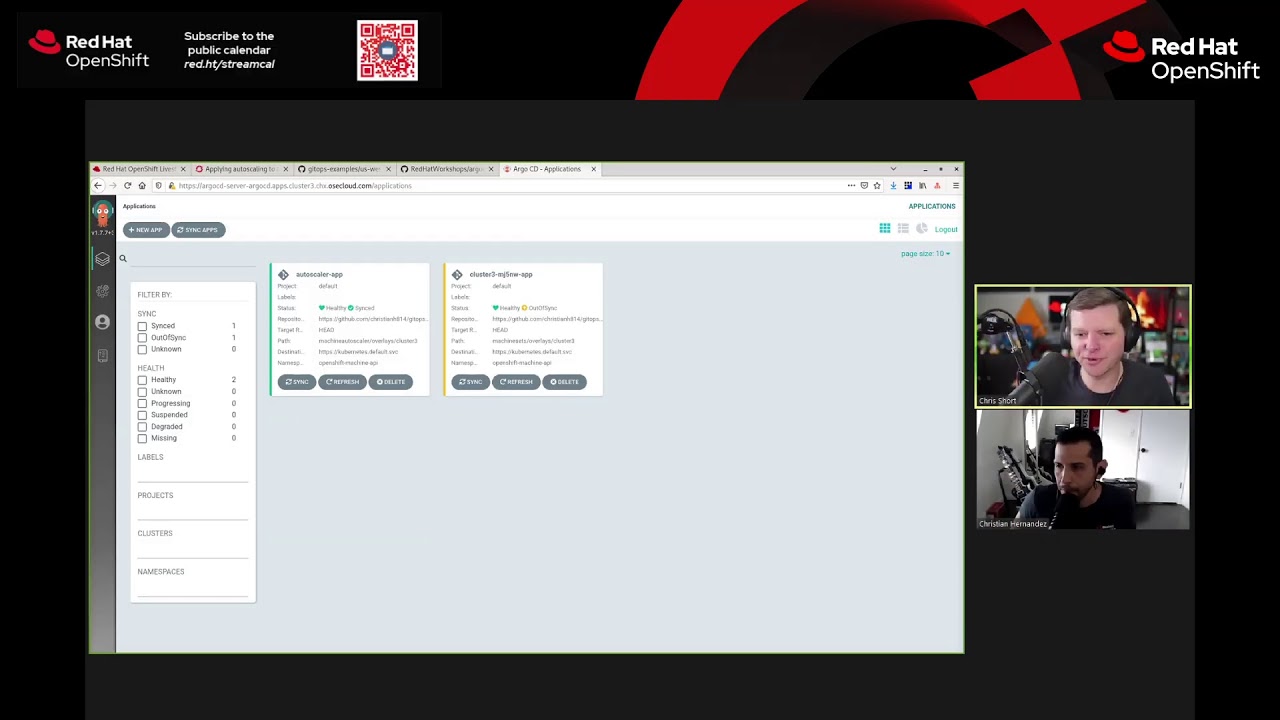Go to browser home icon
This screenshot has width=1280, height=720.
pyautogui.click(x=142, y=185)
